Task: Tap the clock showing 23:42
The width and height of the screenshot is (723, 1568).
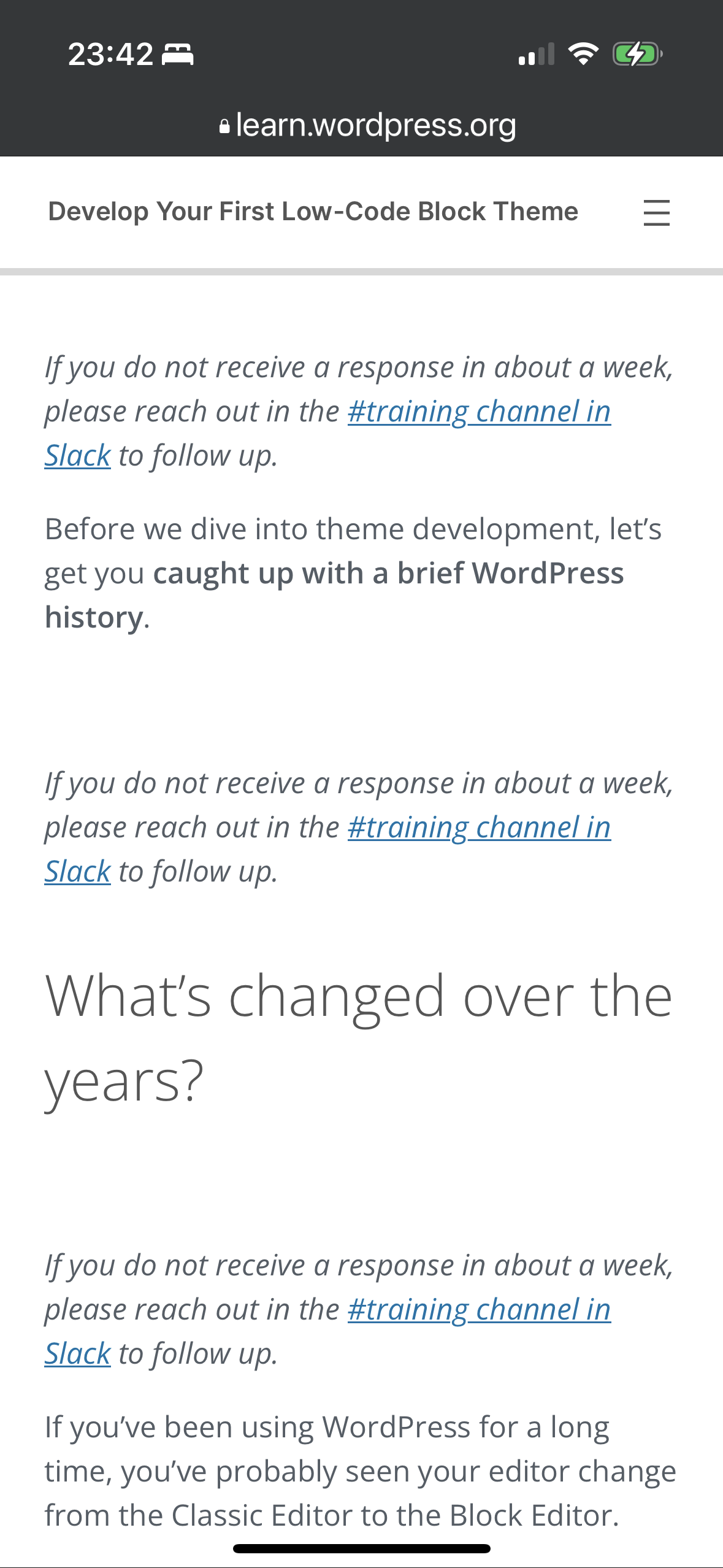Action: click(x=110, y=54)
